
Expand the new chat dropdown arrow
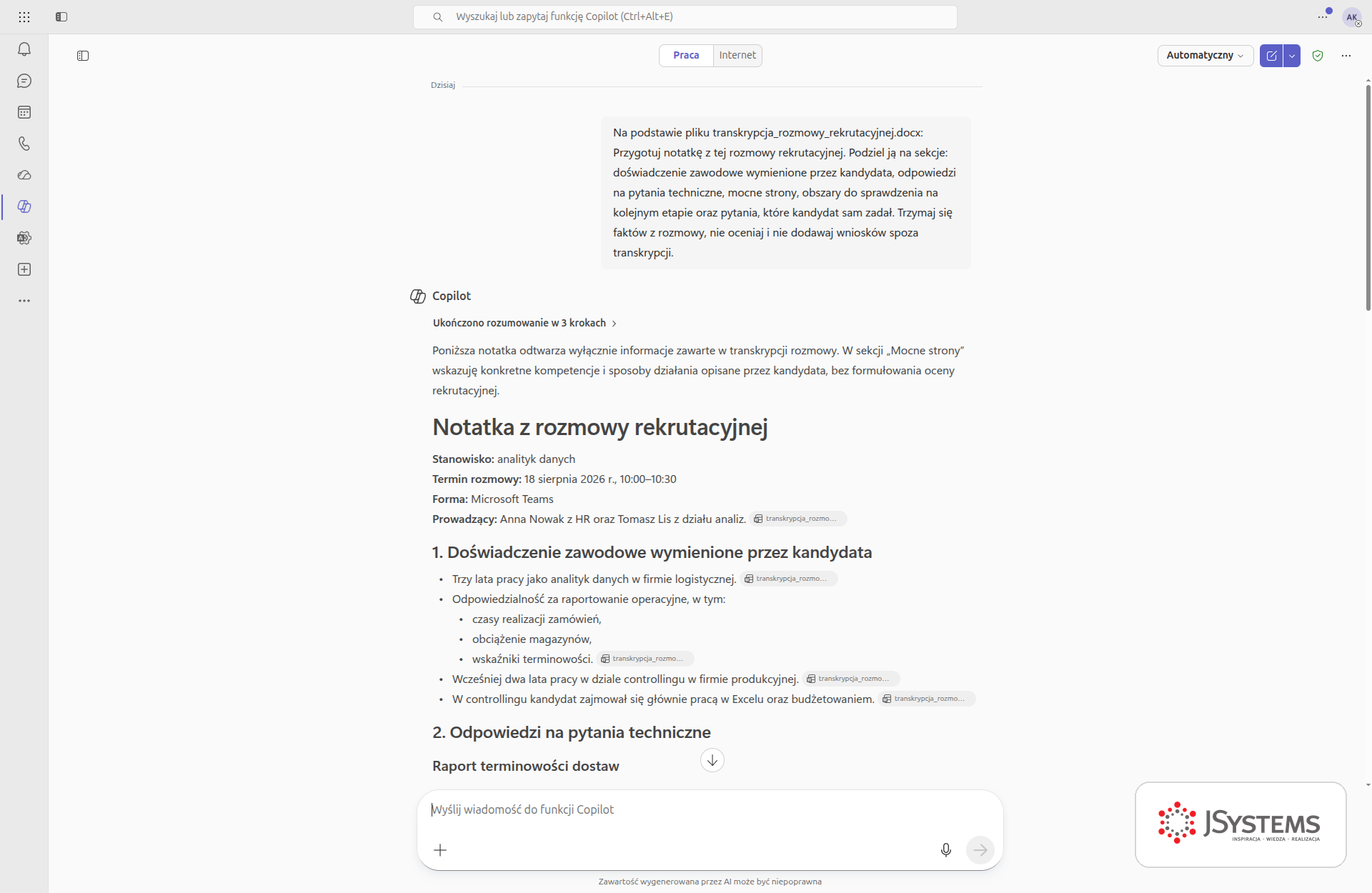pos(1292,56)
